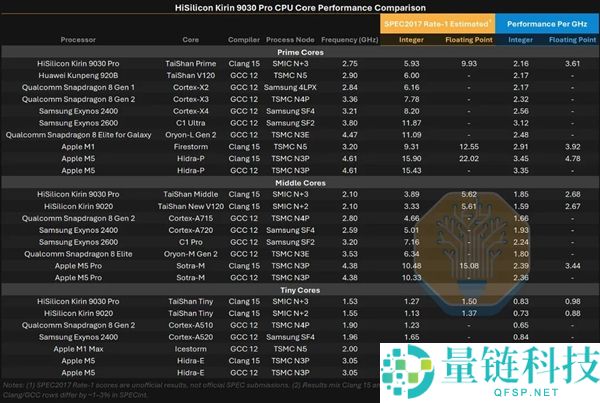Click the 'Samsung 4LPX' process node cell

[290, 87]
